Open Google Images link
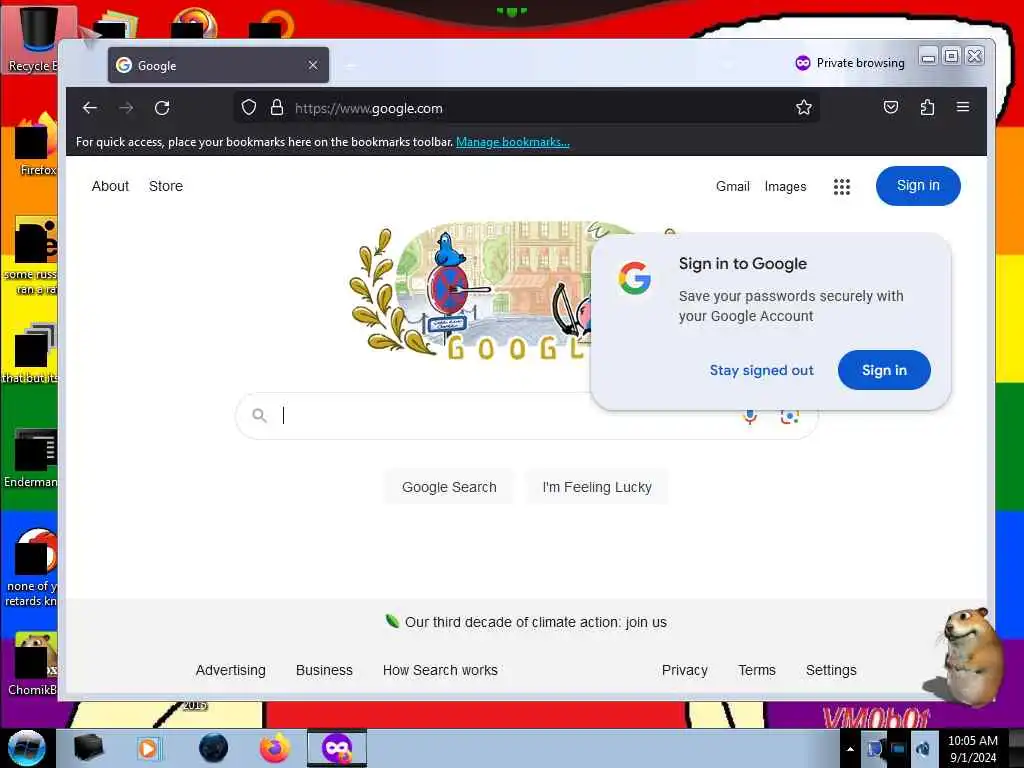Image resolution: width=1024 pixels, height=768 pixels. (x=786, y=187)
